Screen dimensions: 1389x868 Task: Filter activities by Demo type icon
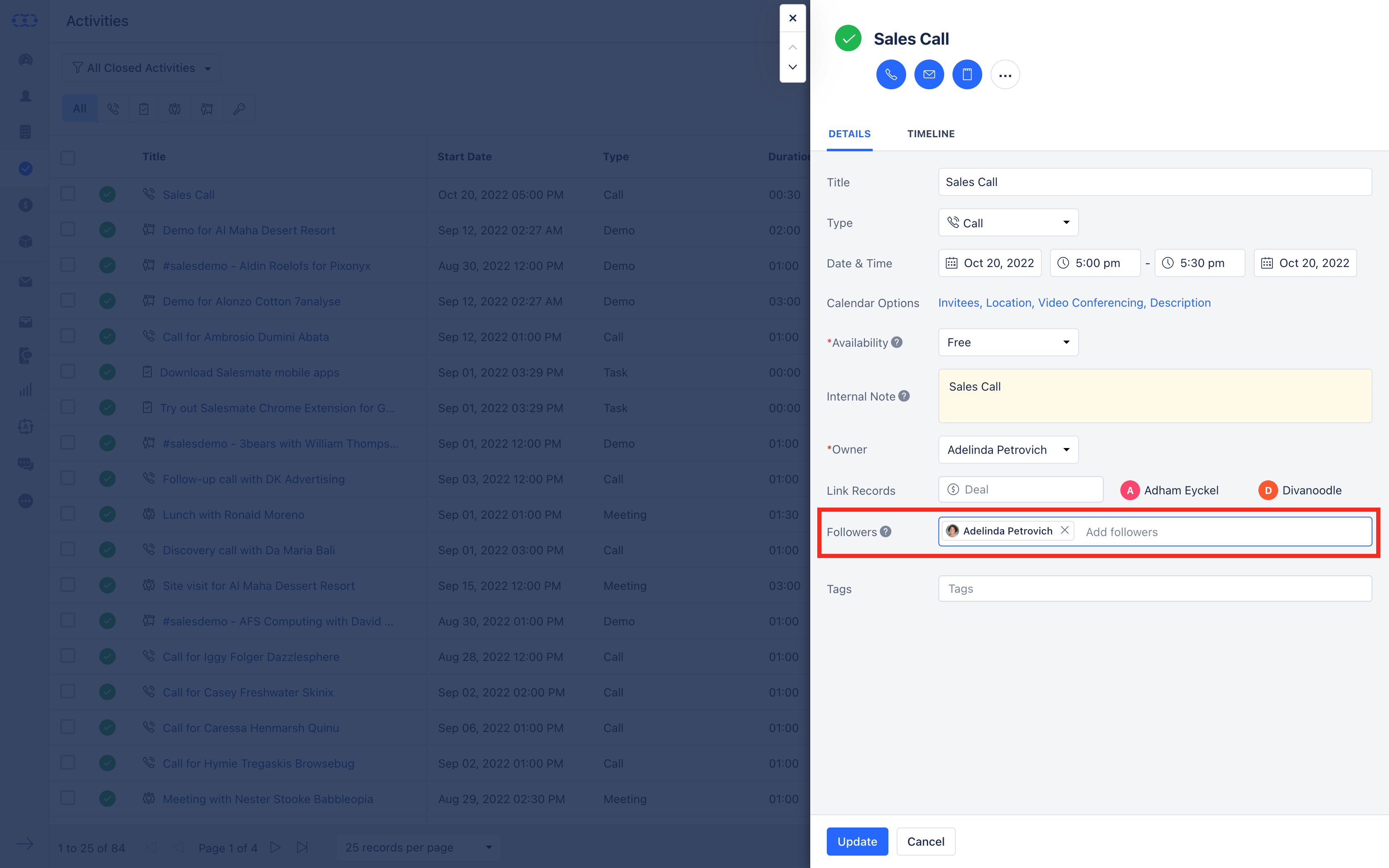coord(207,108)
